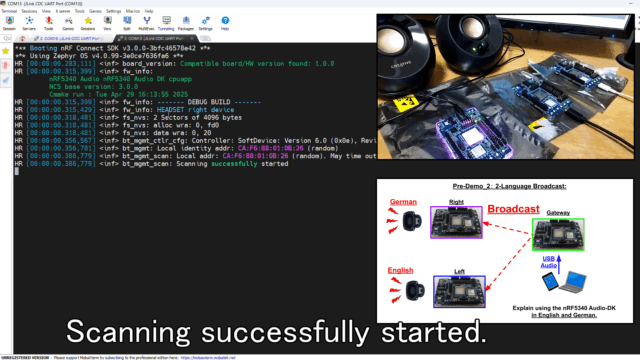The width and height of the screenshot is (640, 360).
Task: Open the mobaxterm.mobatek.net link in status bar
Action: tap(208, 358)
